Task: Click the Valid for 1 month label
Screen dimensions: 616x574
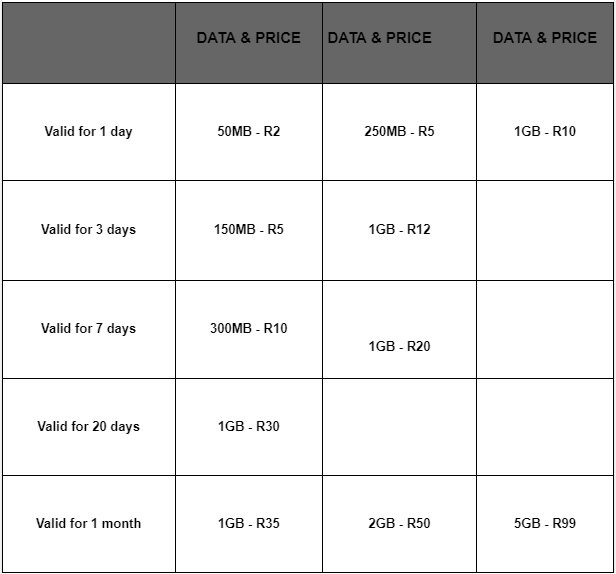Action: point(88,523)
